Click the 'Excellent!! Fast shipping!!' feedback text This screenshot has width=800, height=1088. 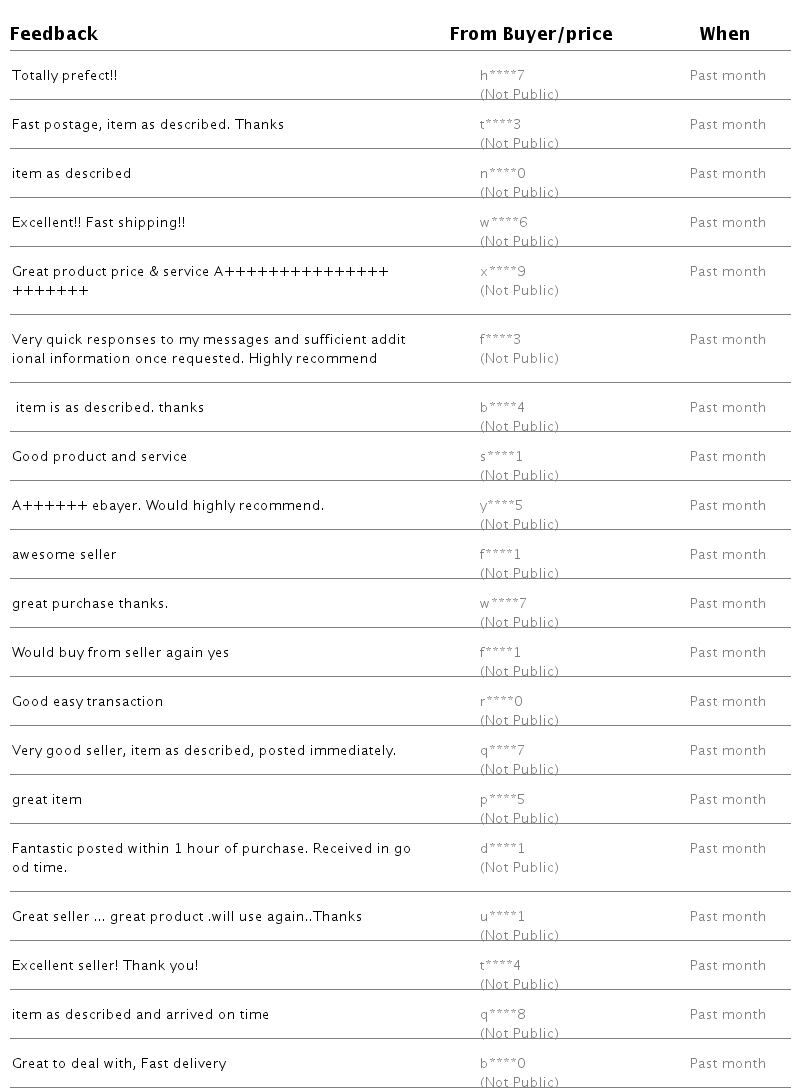[98, 222]
